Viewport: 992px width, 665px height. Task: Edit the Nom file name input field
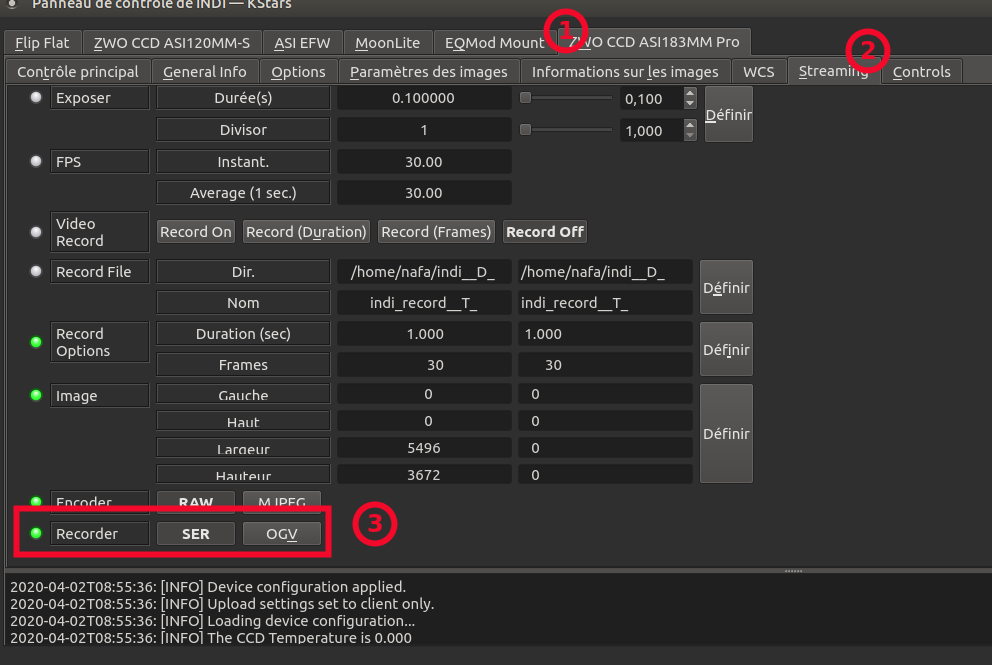tap(605, 302)
